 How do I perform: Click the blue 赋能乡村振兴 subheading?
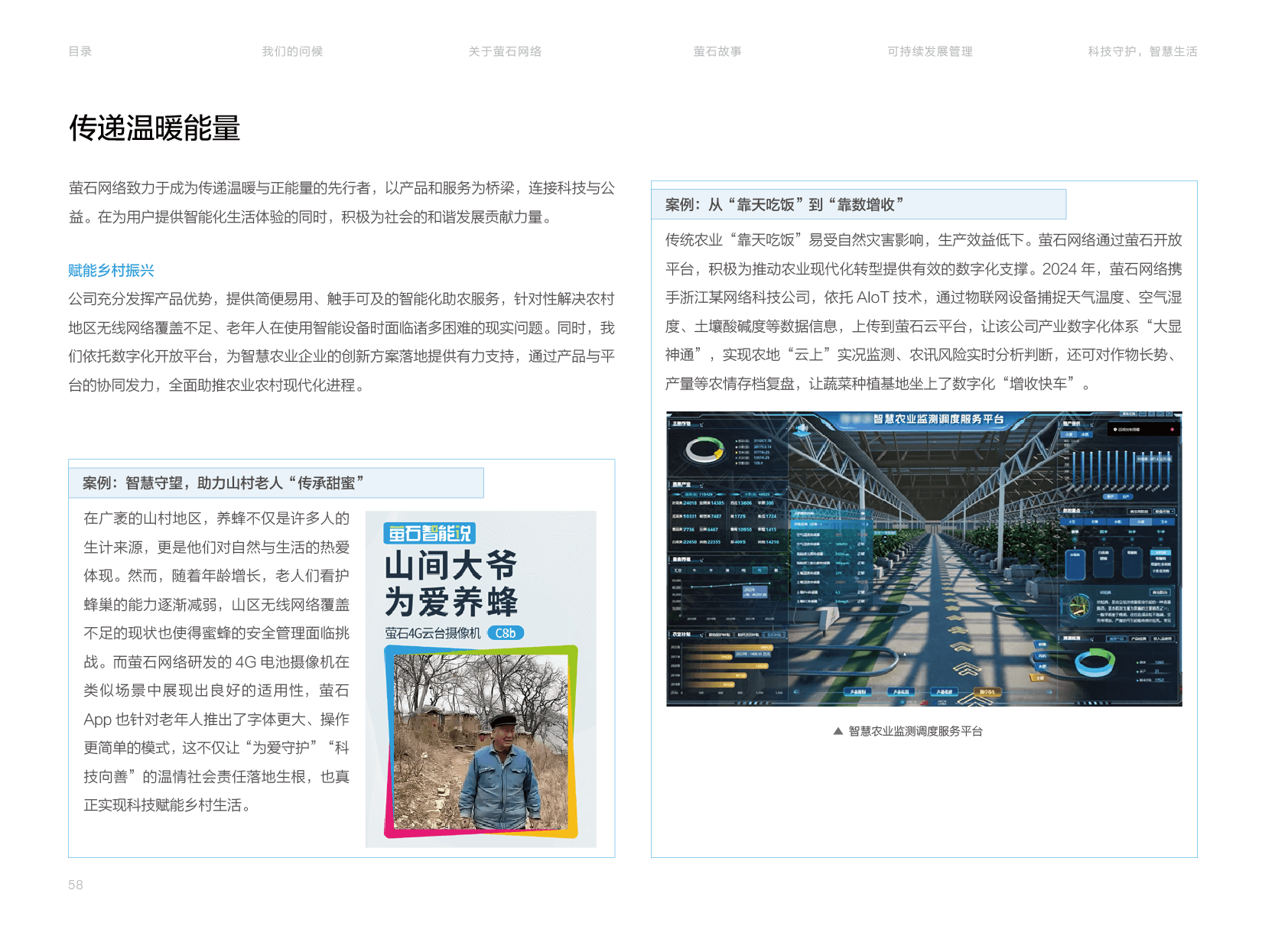(x=112, y=270)
